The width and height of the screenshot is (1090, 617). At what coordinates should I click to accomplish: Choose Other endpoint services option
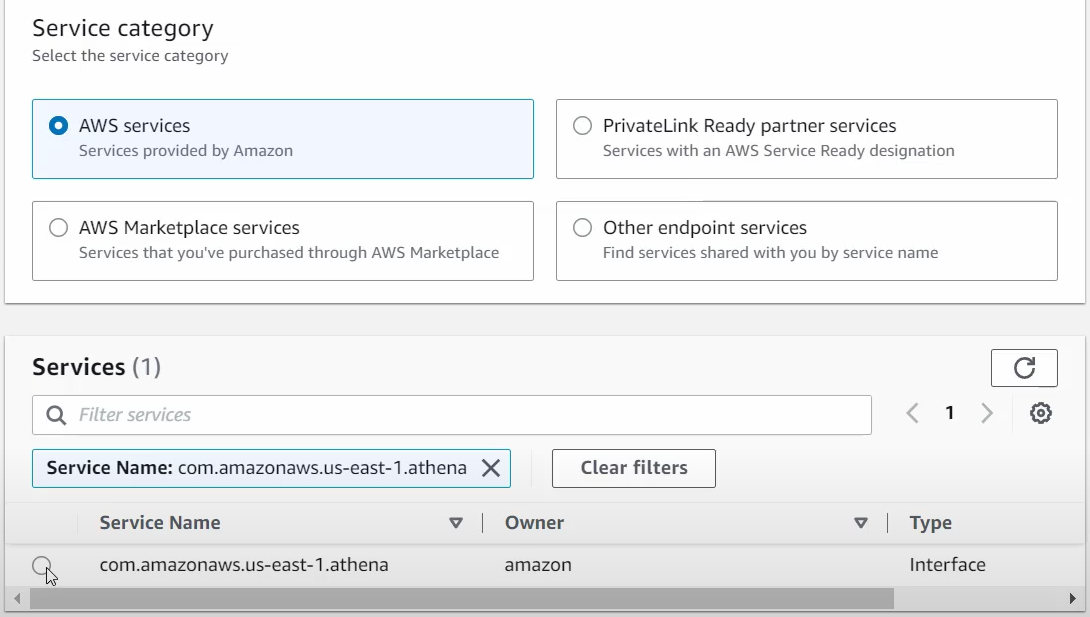click(x=582, y=228)
